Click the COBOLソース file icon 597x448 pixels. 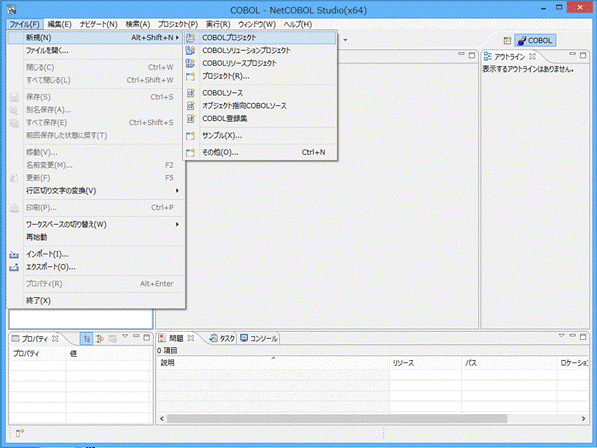(x=190, y=93)
